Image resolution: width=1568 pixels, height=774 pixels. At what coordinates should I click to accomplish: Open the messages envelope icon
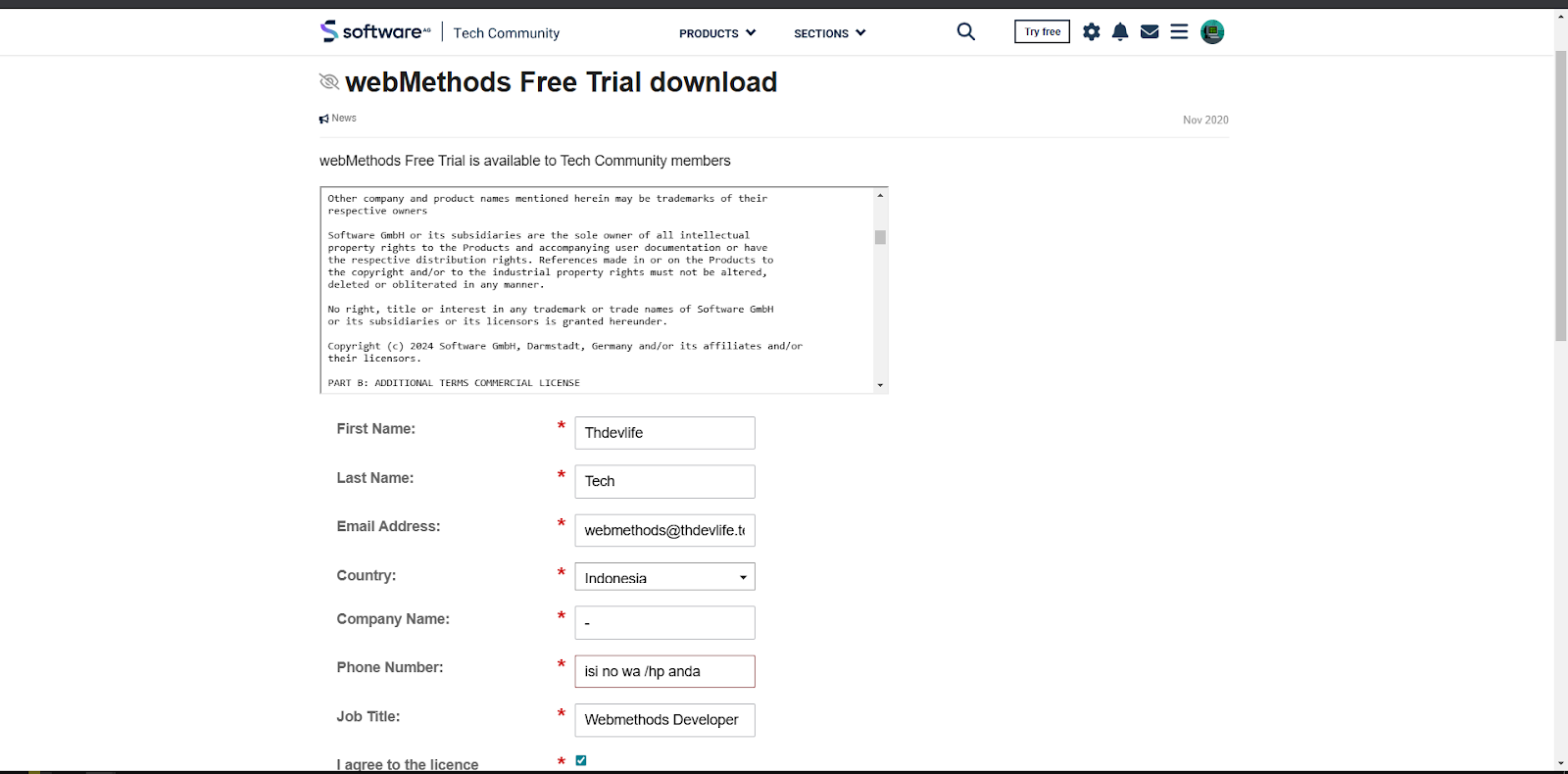[x=1150, y=32]
